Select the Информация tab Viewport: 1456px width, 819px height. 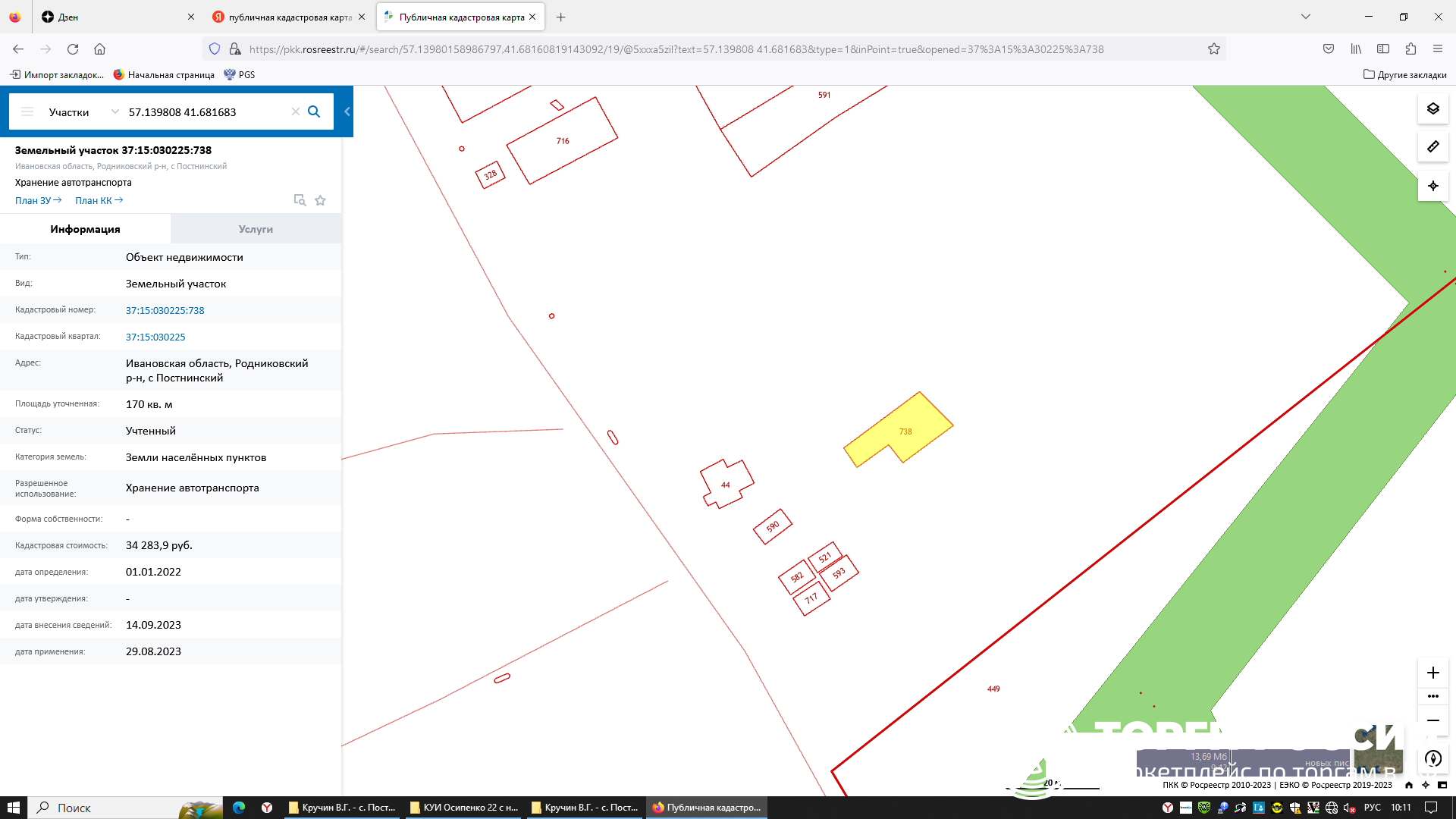(x=85, y=229)
